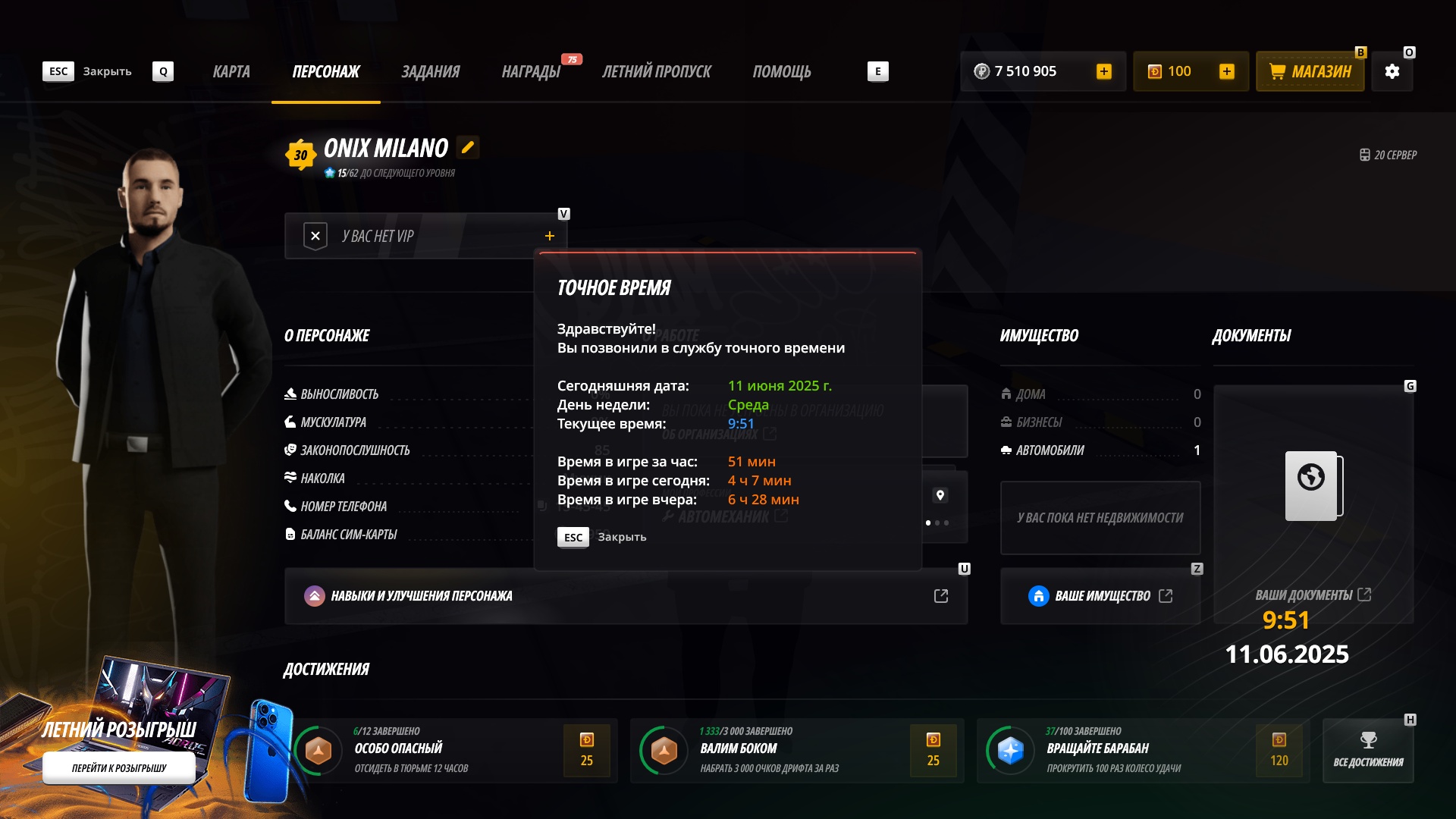Open the Помощь tab
The width and height of the screenshot is (1456, 819).
(x=782, y=71)
